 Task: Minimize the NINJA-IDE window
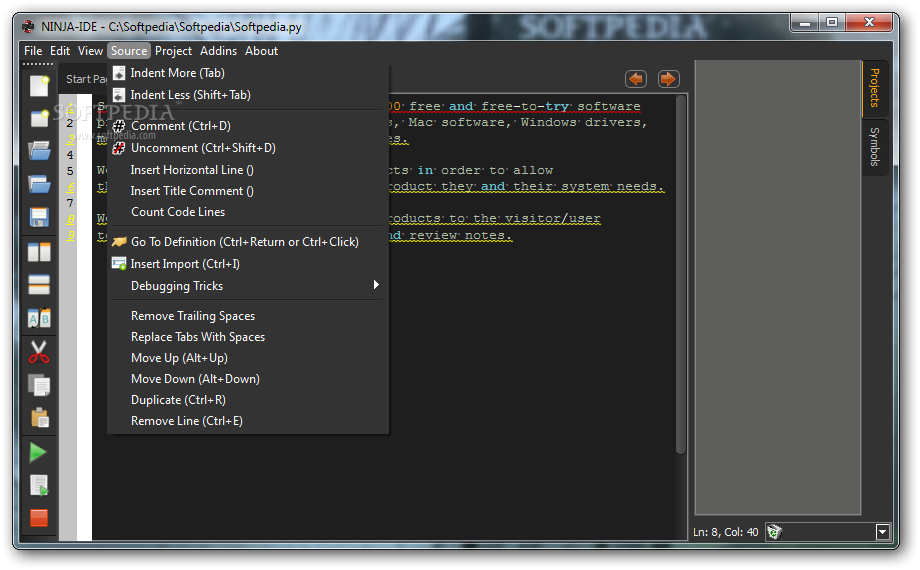[x=805, y=23]
